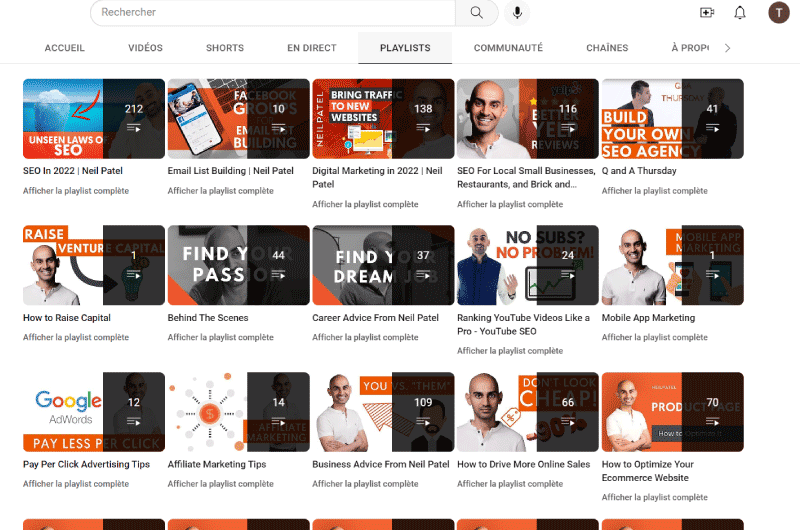The image size is (800, 530).
Task: Show full playlist under Behind The Scenes
Action: [x=220, y=337]
